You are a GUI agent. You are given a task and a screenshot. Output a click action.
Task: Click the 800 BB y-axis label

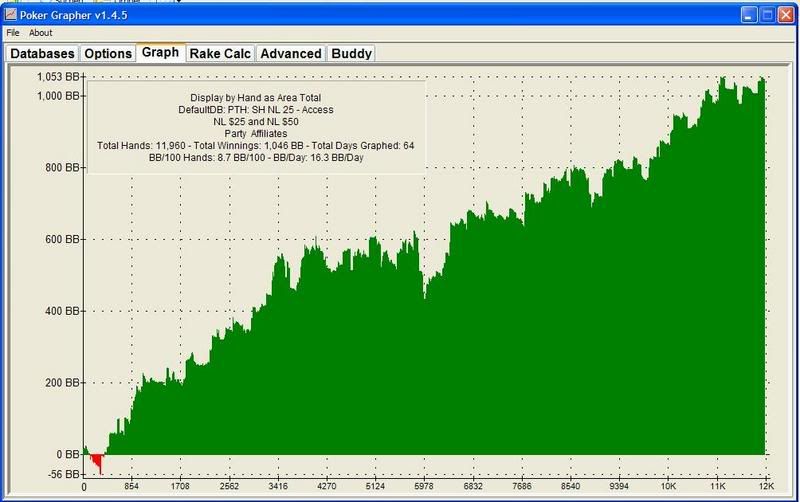[x=62, y=167]
